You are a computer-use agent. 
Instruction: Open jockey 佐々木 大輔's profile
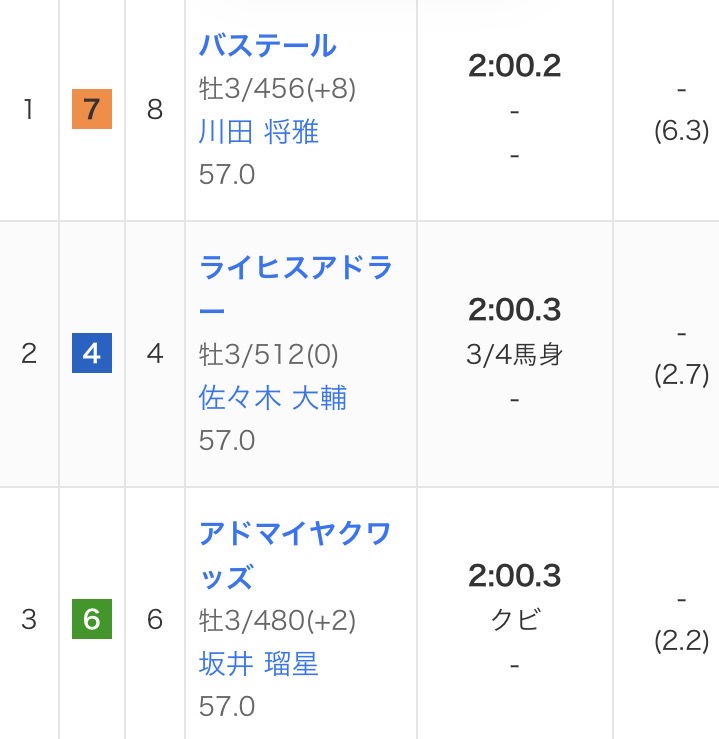pyautogui.click(x=273, y=398)
